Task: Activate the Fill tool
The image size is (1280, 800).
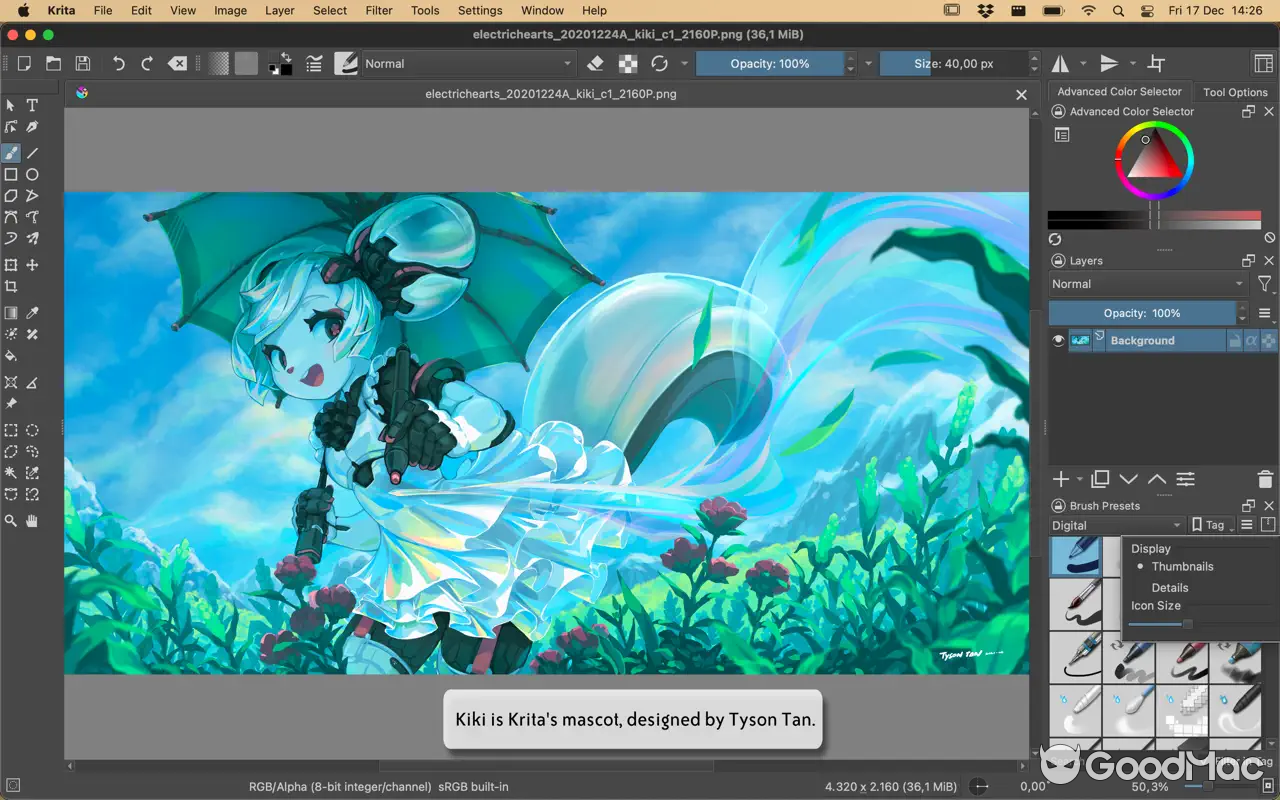Action: tap(11, 357)
